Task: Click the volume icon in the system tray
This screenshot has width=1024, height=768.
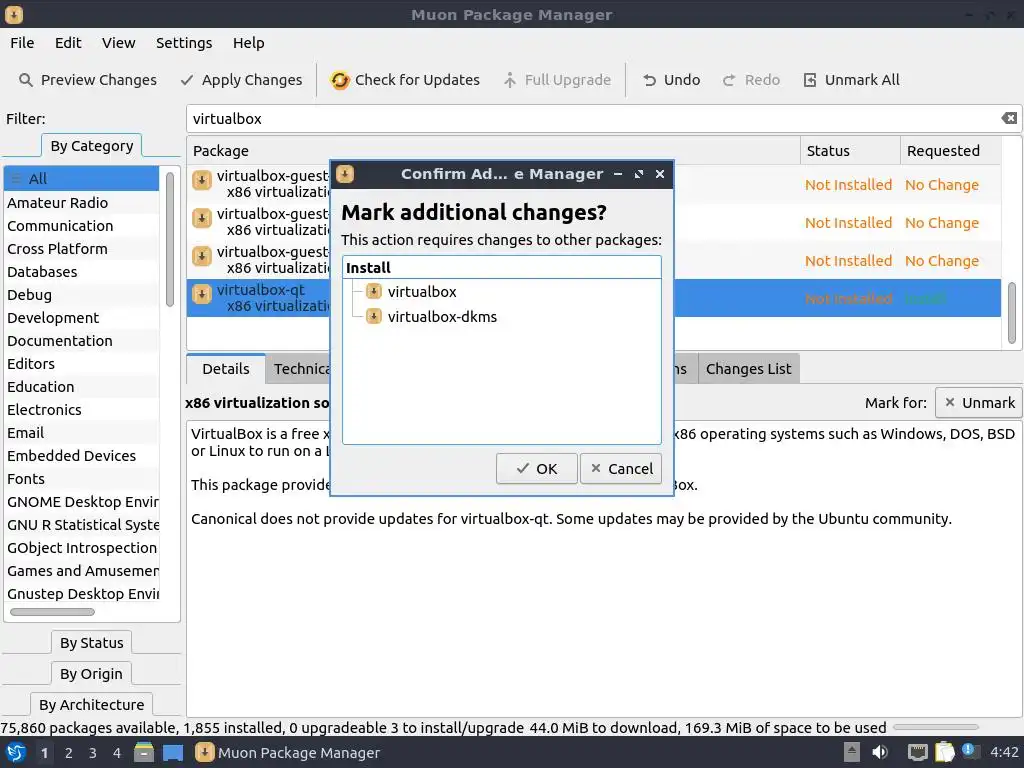Action: (880, 752)
